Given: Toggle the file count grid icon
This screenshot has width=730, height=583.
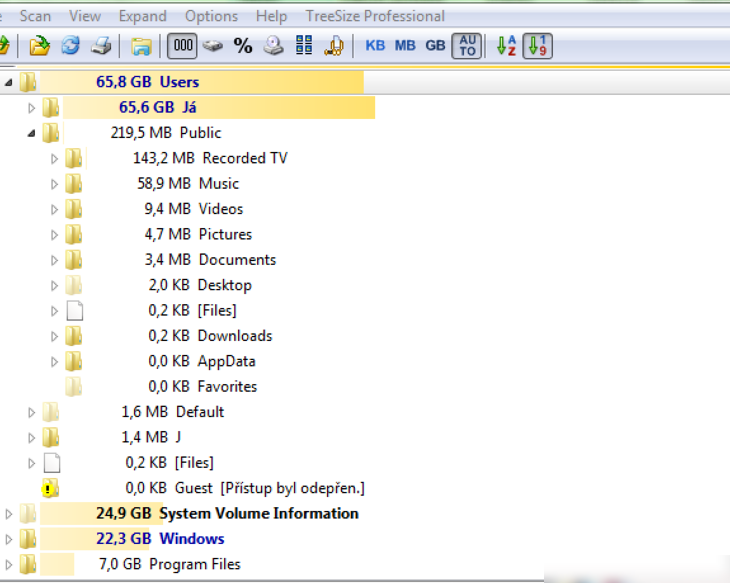Looking at the screenshot, I should coord(304,46).
